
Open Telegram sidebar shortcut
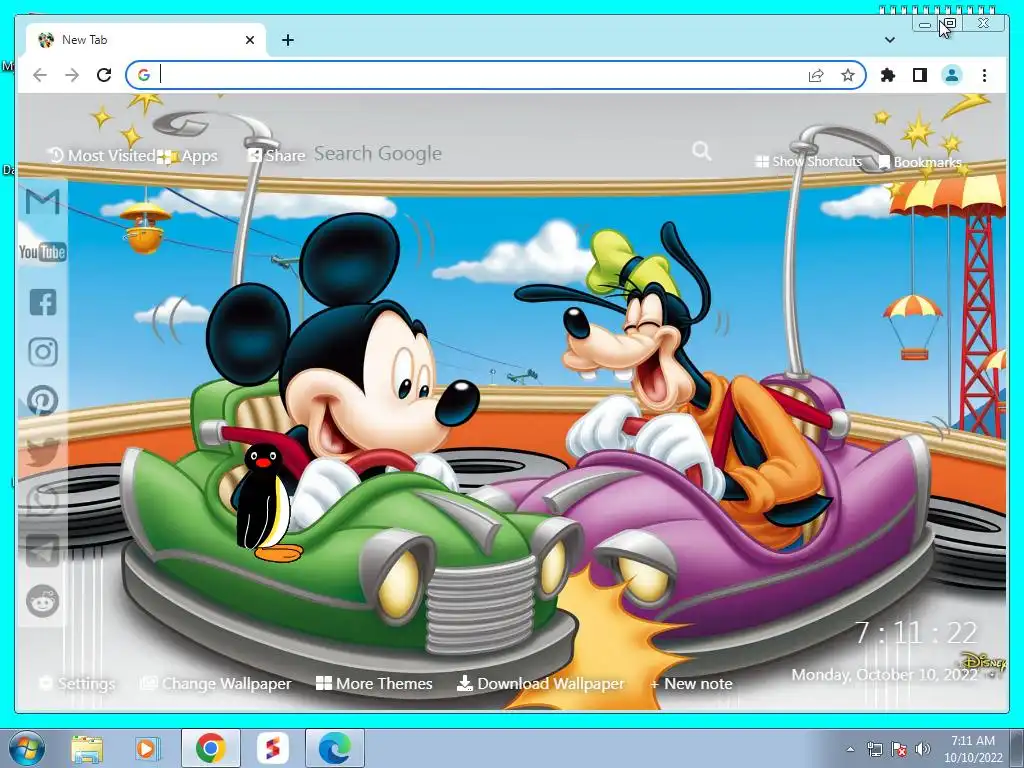point(43,552)
